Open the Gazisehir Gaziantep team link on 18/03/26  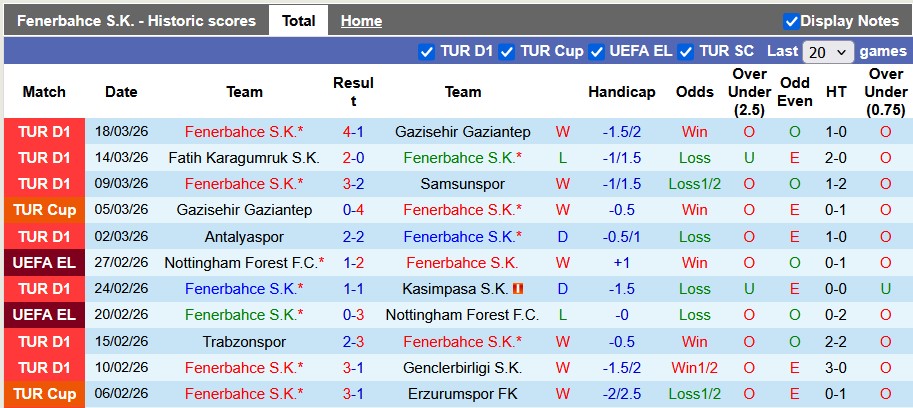pyautogui.click(x=462, y=132)
